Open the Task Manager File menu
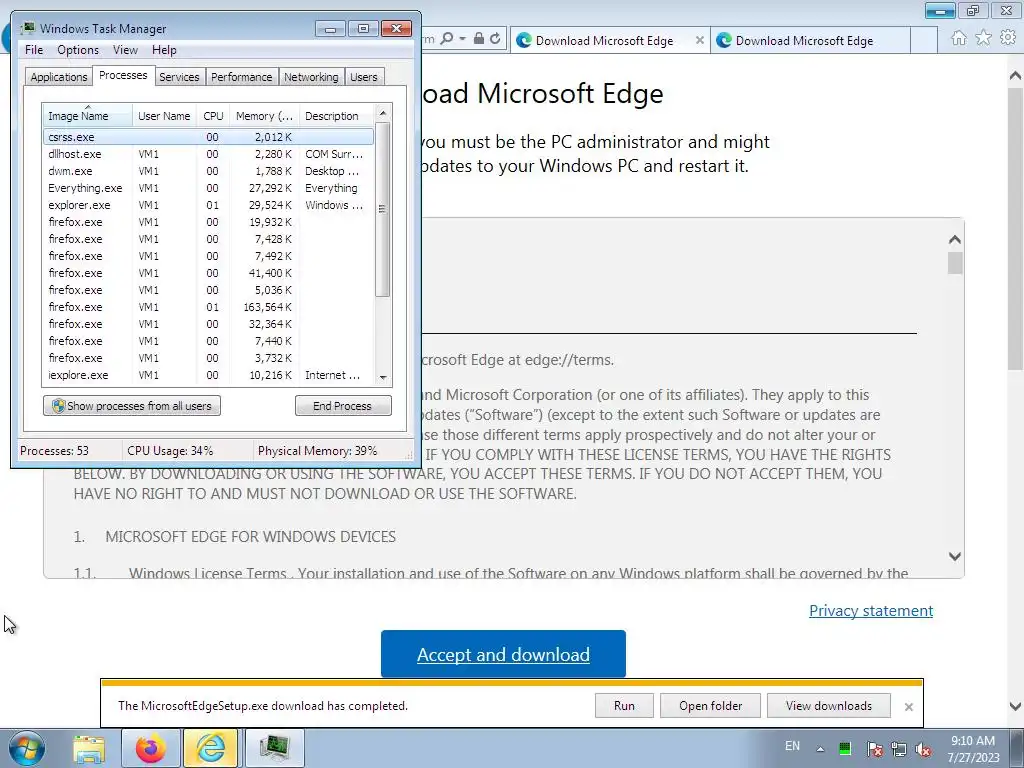The width and height of the screenshot is (1024, 768). click(x=34, y=50)
